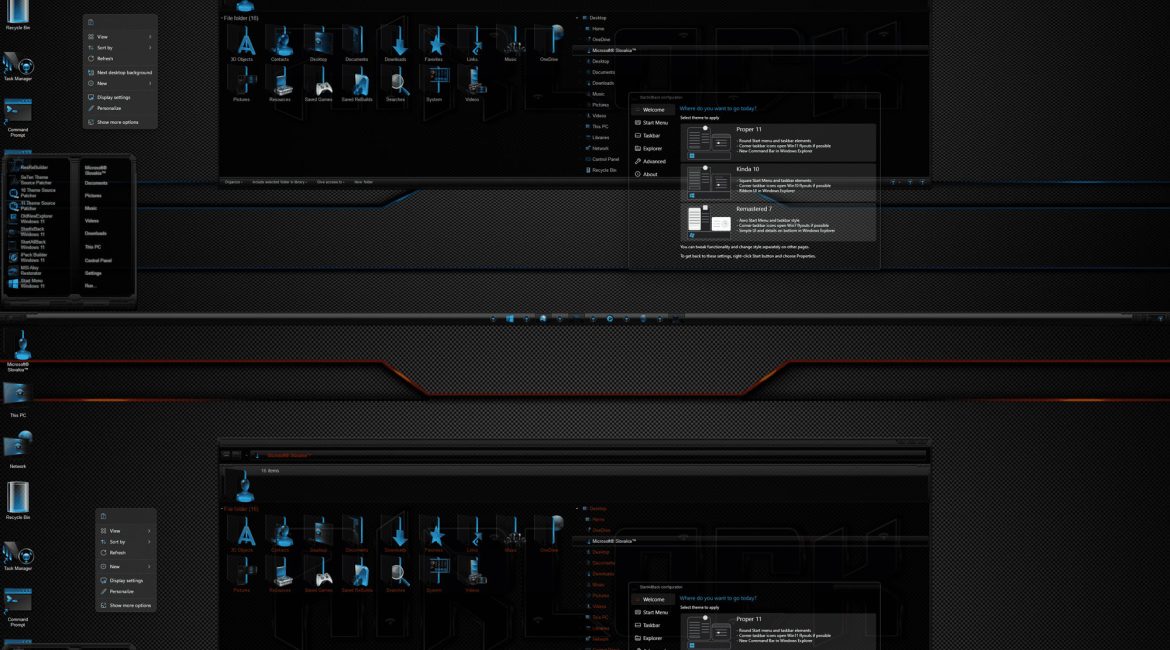Launch iPack Builder Windows 11
The height and width of the screenshot is (650, 1170).
tap(35, 258)
